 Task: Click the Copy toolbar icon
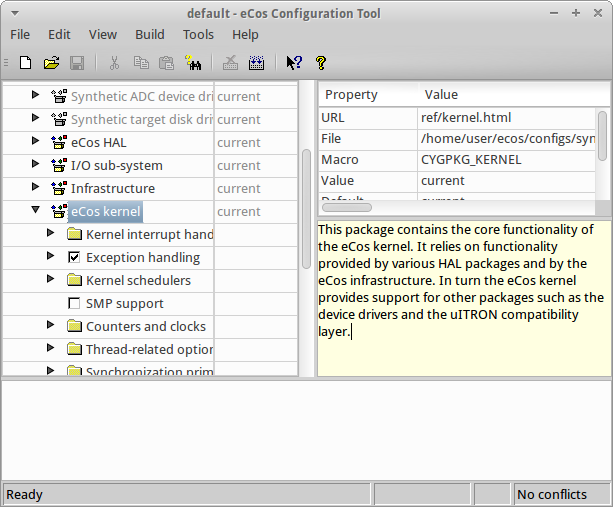coord(141,63)
